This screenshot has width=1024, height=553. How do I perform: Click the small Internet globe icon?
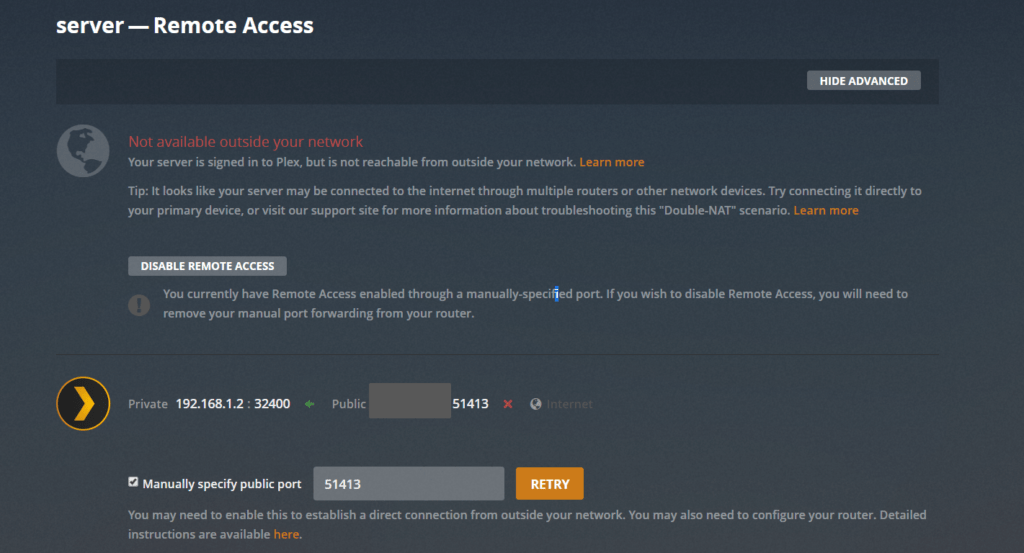[536, 404]
